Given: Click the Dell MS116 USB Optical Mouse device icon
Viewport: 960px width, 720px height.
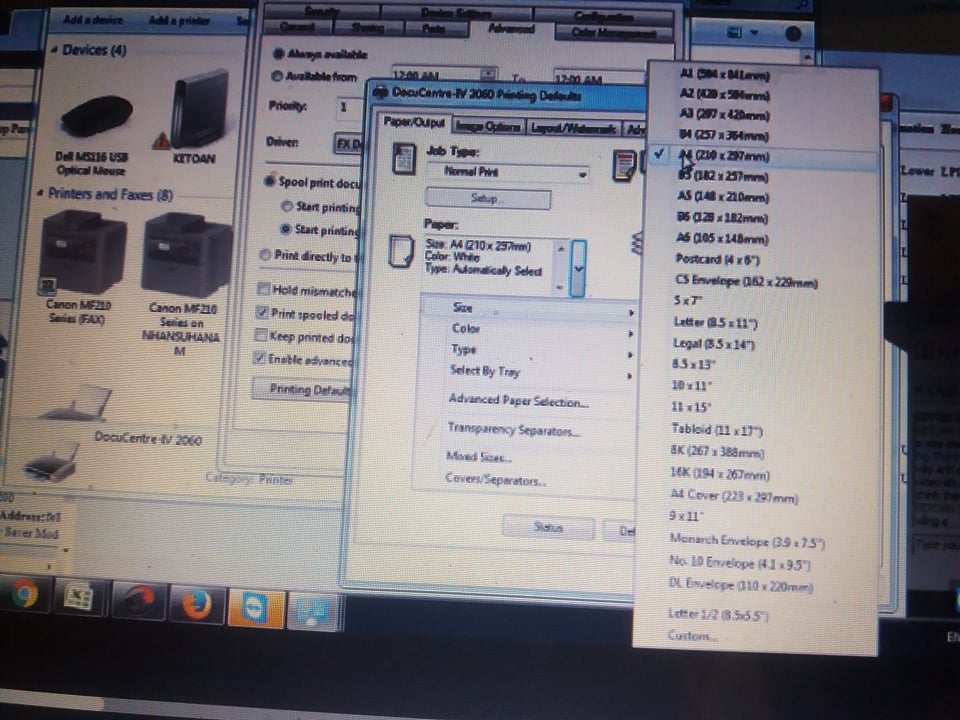Looking at the screenshot, I should 96,116.
